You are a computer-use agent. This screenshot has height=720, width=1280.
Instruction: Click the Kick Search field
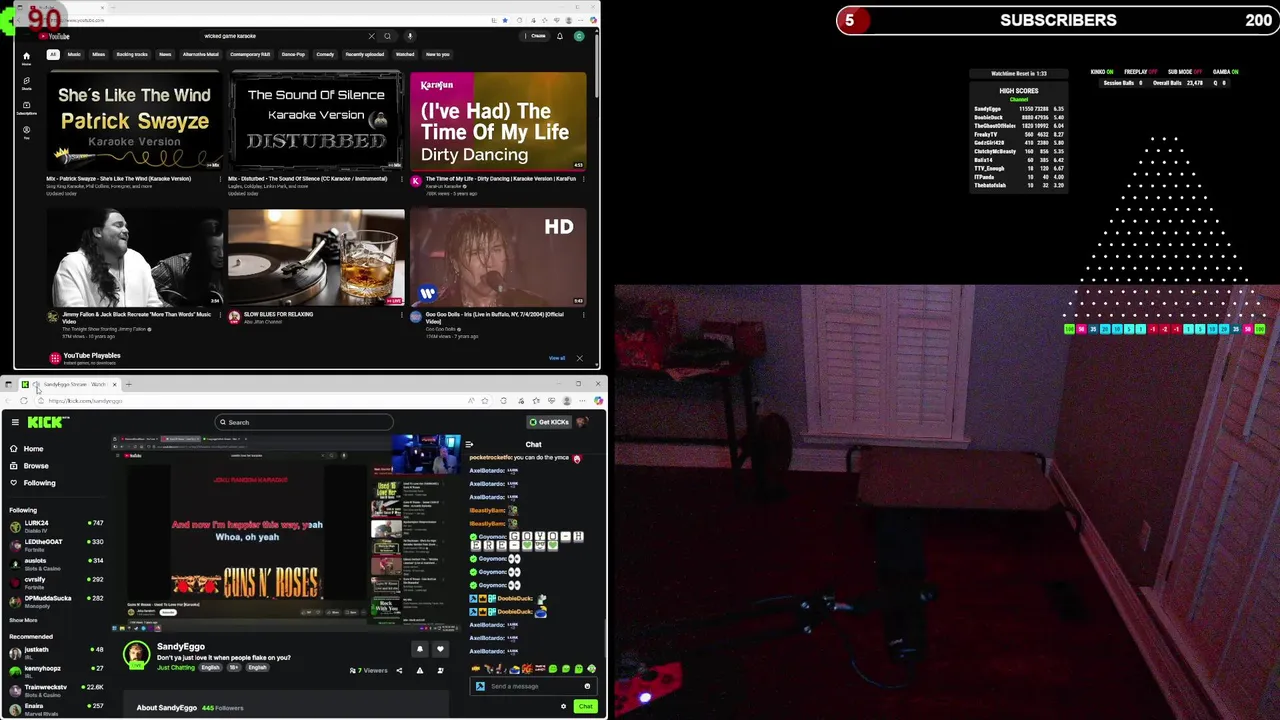pyautogui.click(x=304, y=422)
